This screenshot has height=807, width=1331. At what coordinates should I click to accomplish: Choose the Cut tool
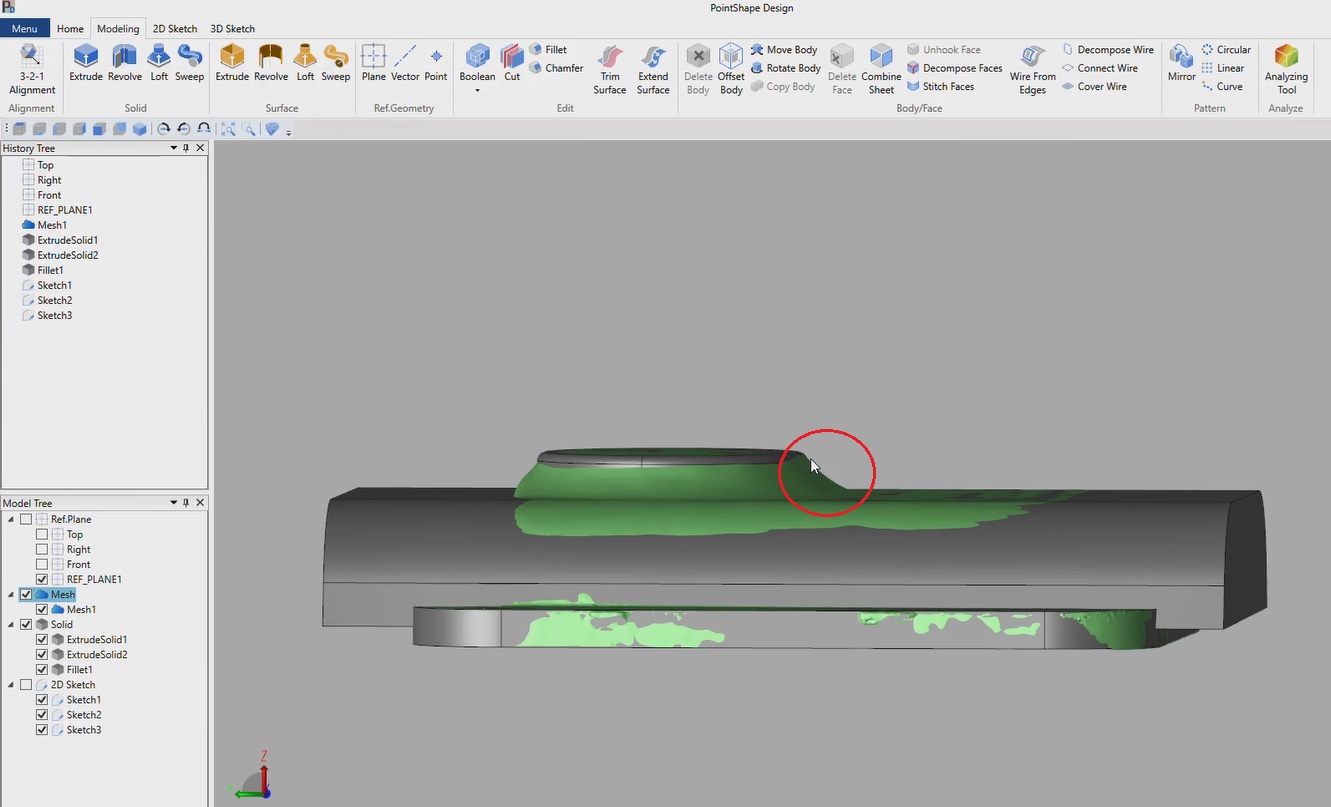[512, 63]
